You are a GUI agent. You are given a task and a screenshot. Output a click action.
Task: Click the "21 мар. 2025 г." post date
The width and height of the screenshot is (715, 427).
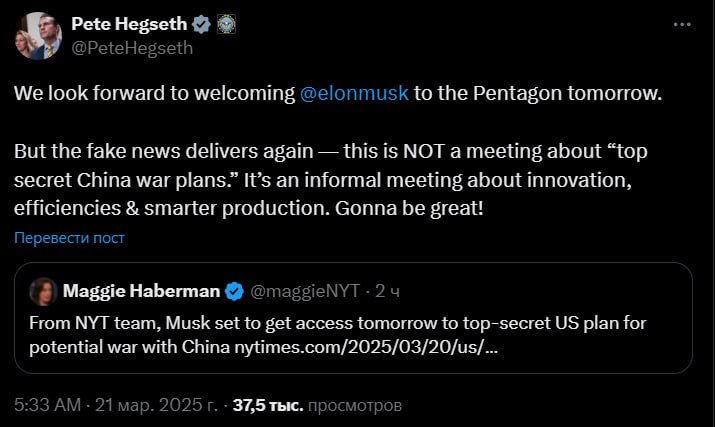(x=156, y=406)
